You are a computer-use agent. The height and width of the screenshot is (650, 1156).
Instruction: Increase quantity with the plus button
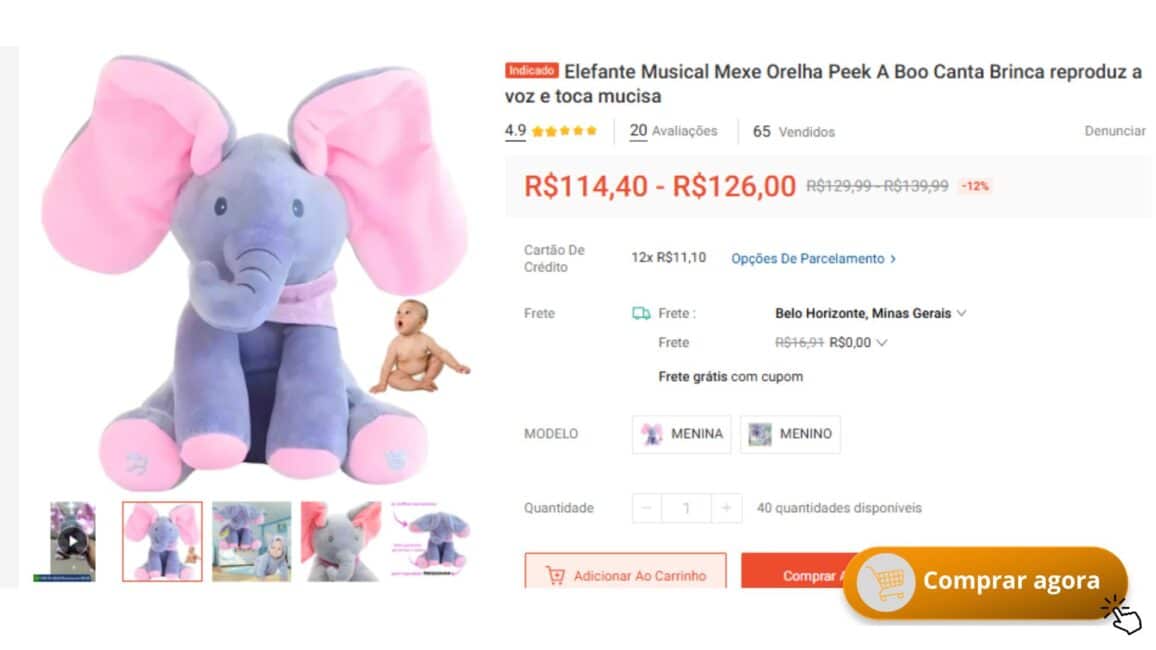726,508
